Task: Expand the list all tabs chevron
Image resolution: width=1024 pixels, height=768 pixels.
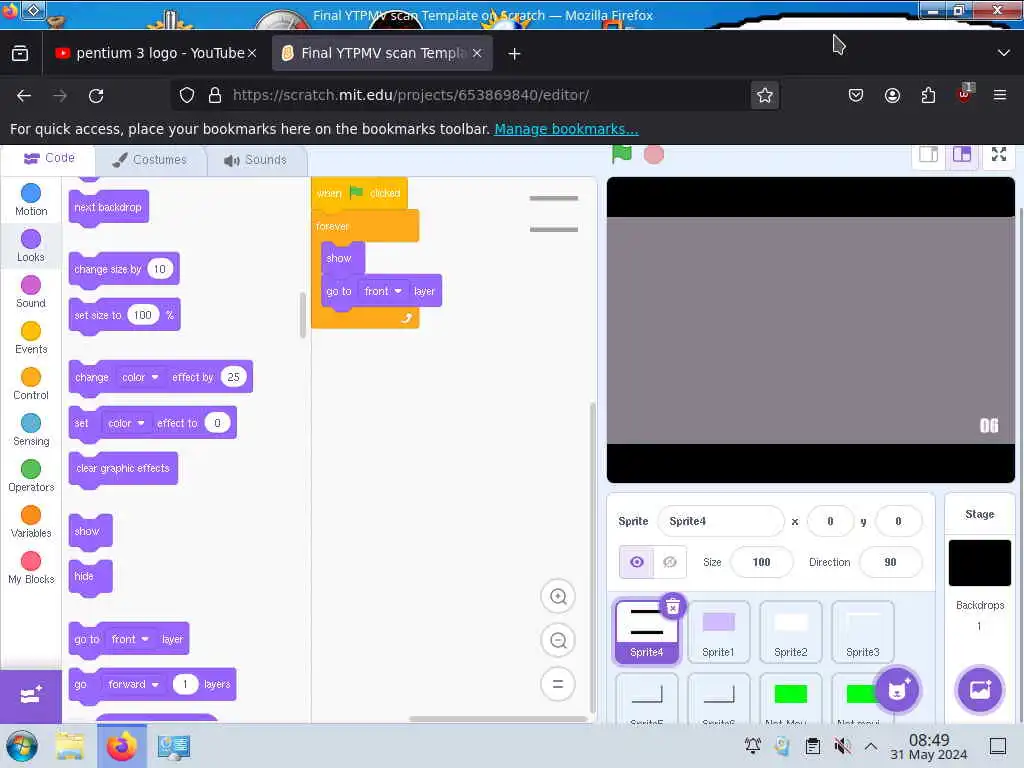Action: (x=1004, y=54)
